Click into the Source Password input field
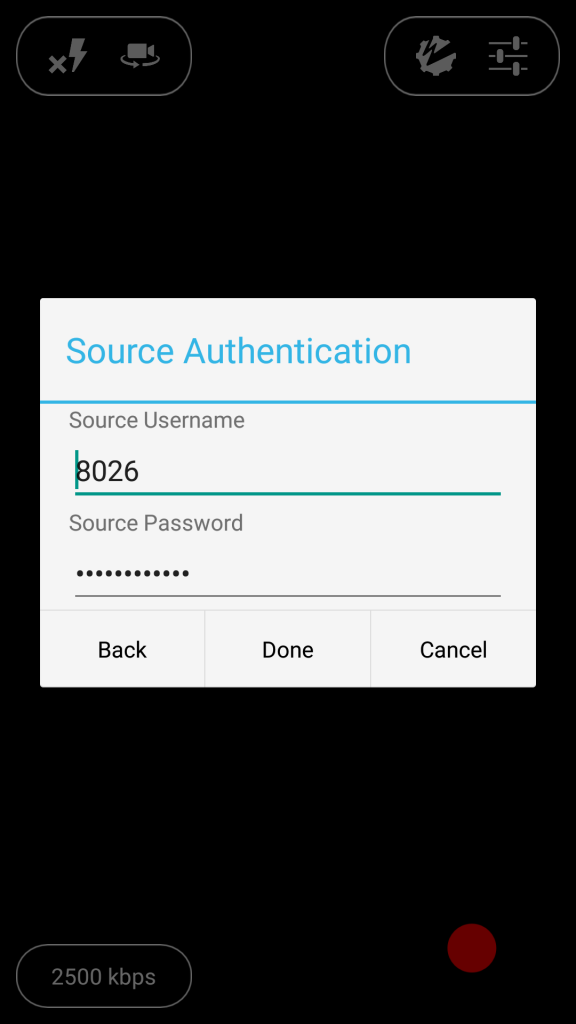The image size is (576, 1024). [288, 573]
